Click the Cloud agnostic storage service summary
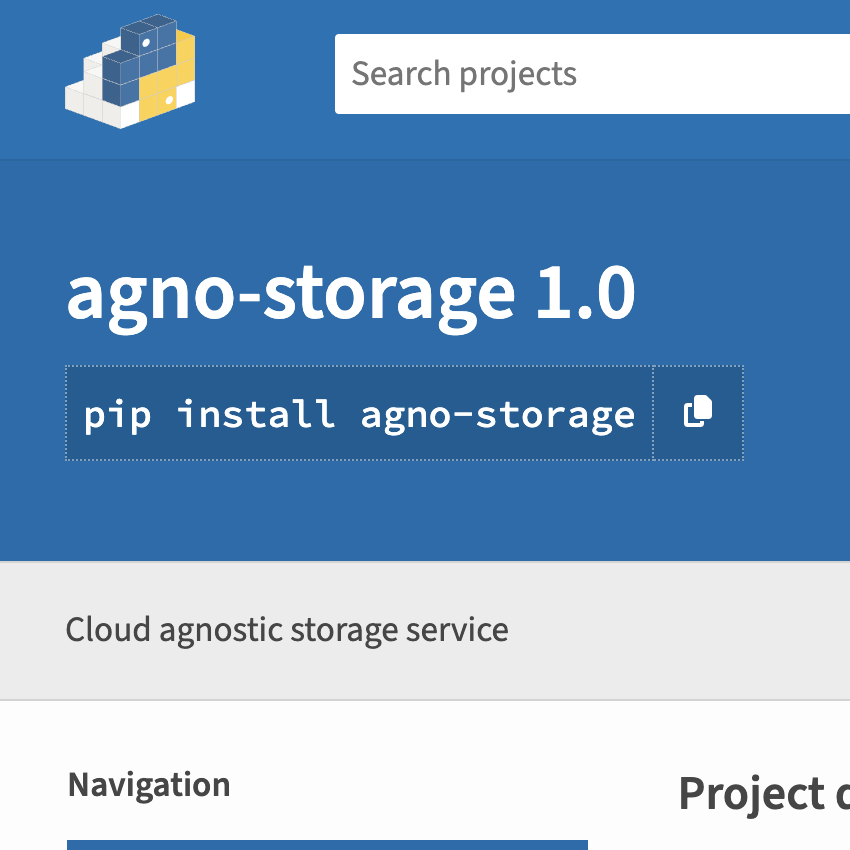The width and height of the screenshot is (850, 850). (286, 630)
